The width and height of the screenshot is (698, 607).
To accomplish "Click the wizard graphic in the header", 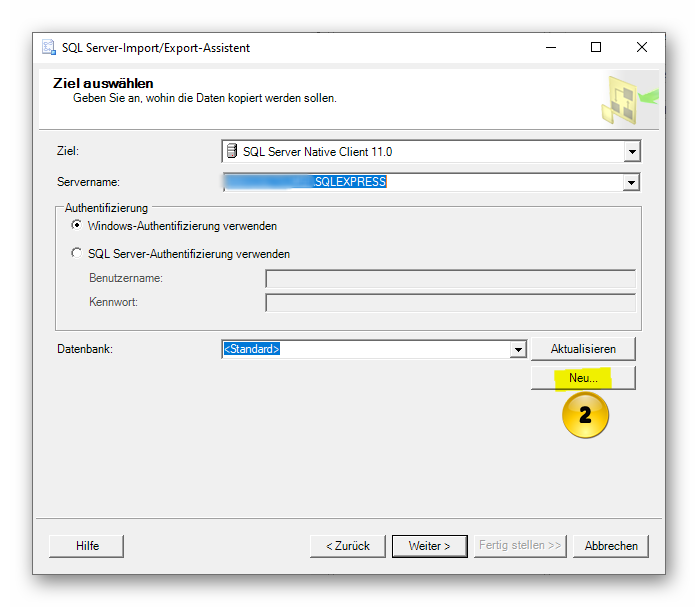I will [629, 99].
